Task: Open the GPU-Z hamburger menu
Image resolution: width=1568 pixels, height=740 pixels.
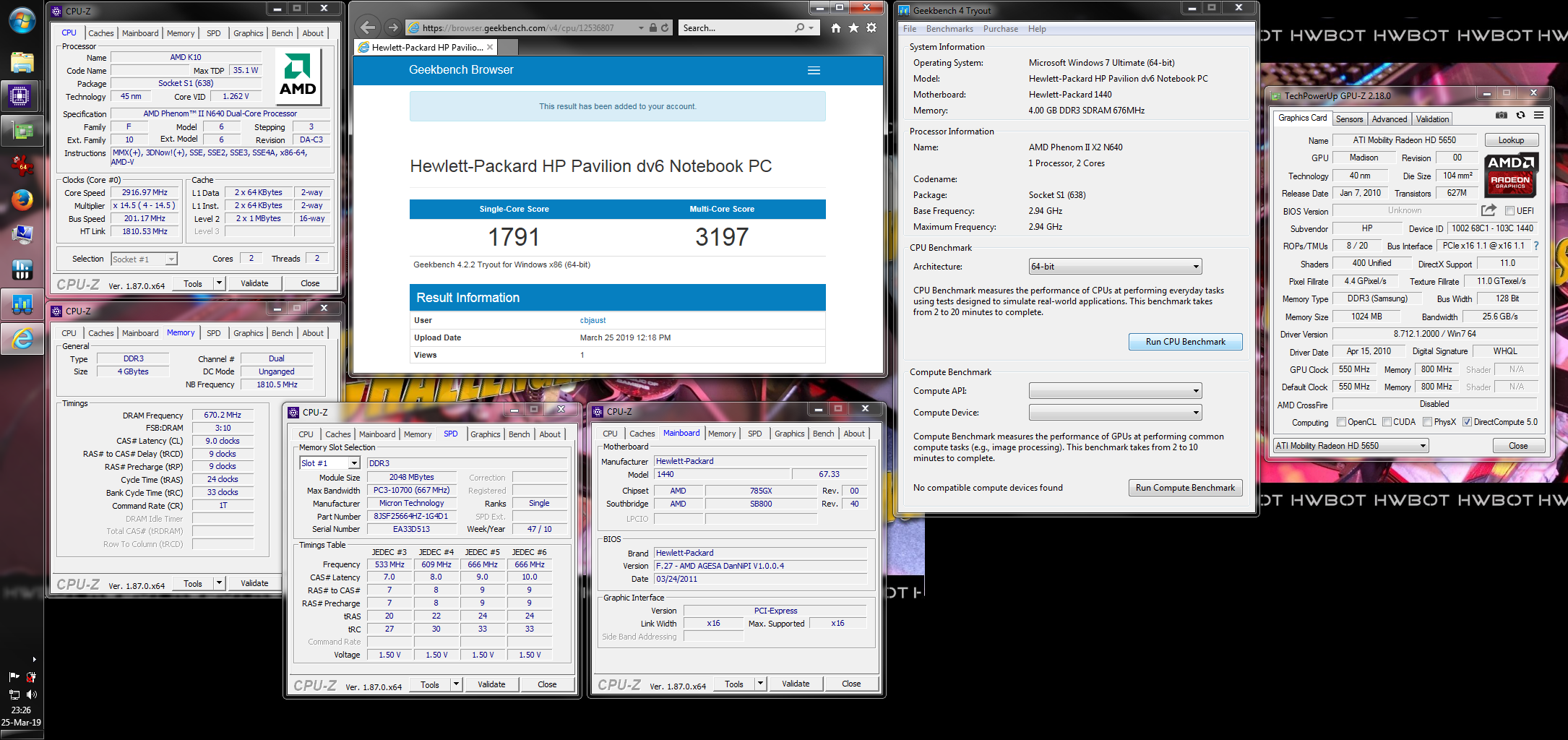Action: pos(1538,115)
